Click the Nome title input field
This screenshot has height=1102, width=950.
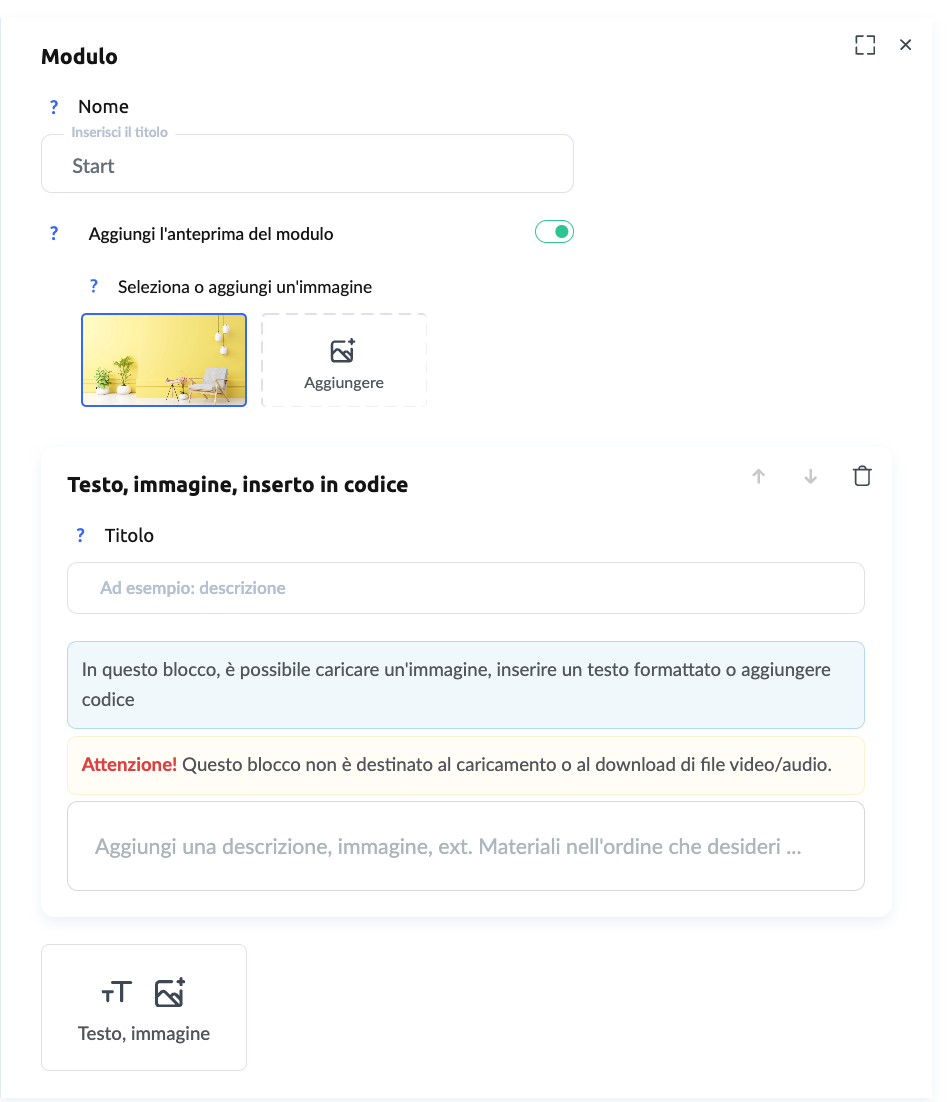tap(307, 166)
